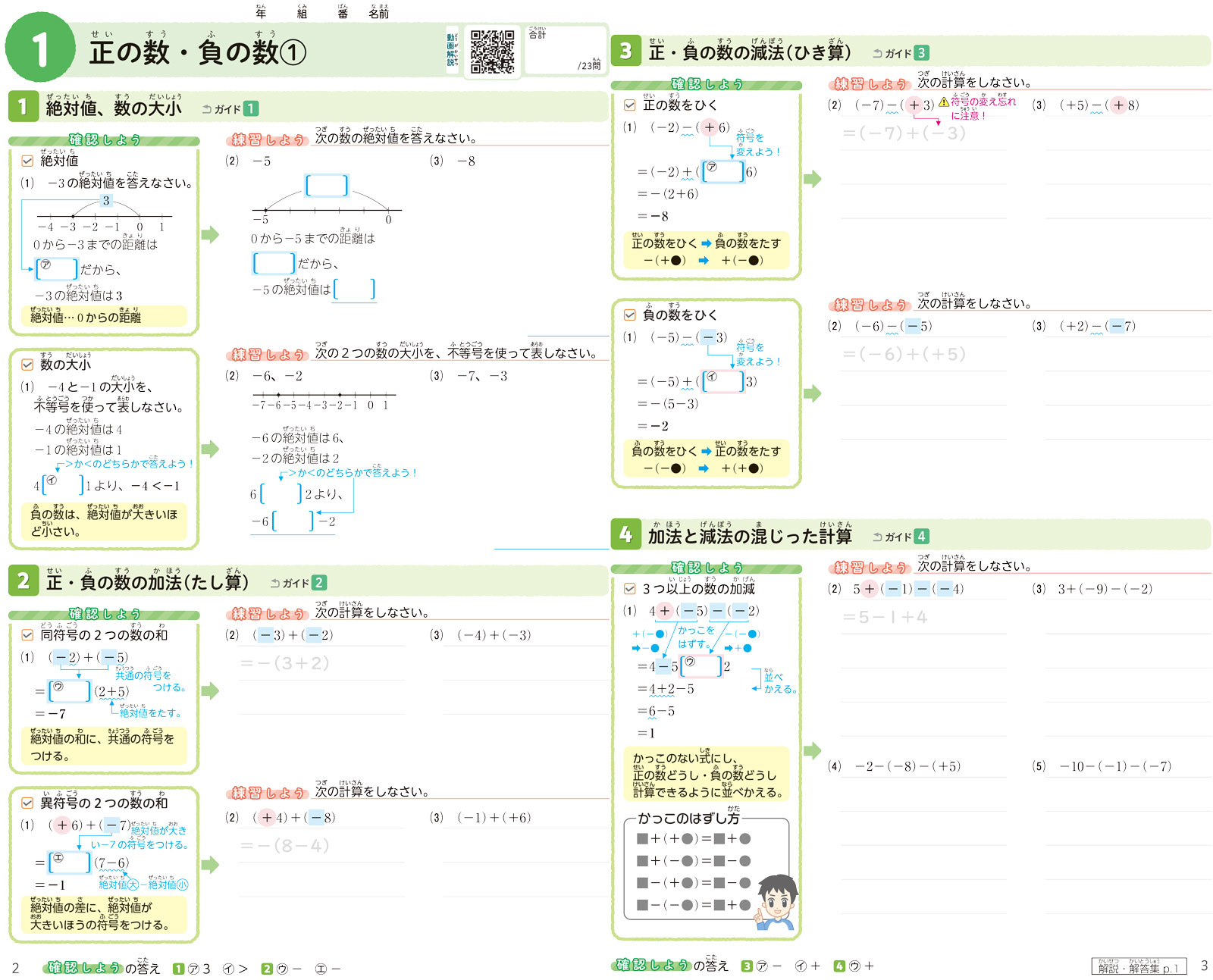Click the blank box above the −5 number line
The height and width of the screenshot is (980, 1213).
point(327,186)
